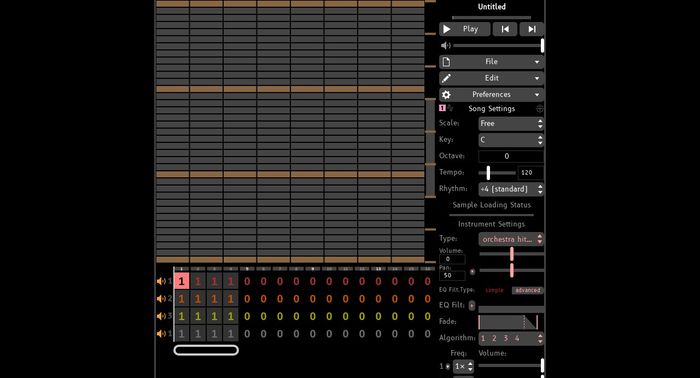This screenshot has width=700, height=378.
Task: Open the Rhythm dropdown showing ÷4 (standard)
Action: pos(511,189)
